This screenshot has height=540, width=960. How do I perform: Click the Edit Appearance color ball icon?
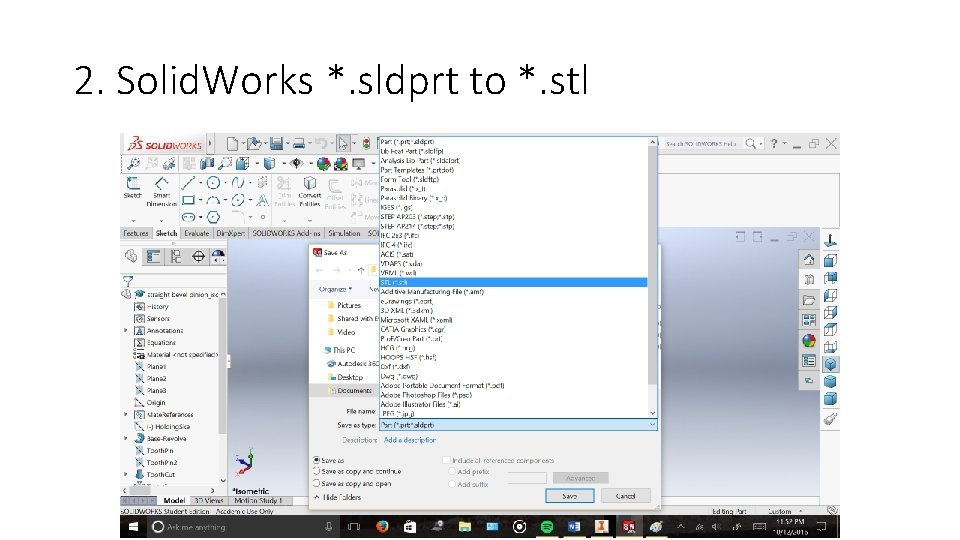tap(323, 163)
